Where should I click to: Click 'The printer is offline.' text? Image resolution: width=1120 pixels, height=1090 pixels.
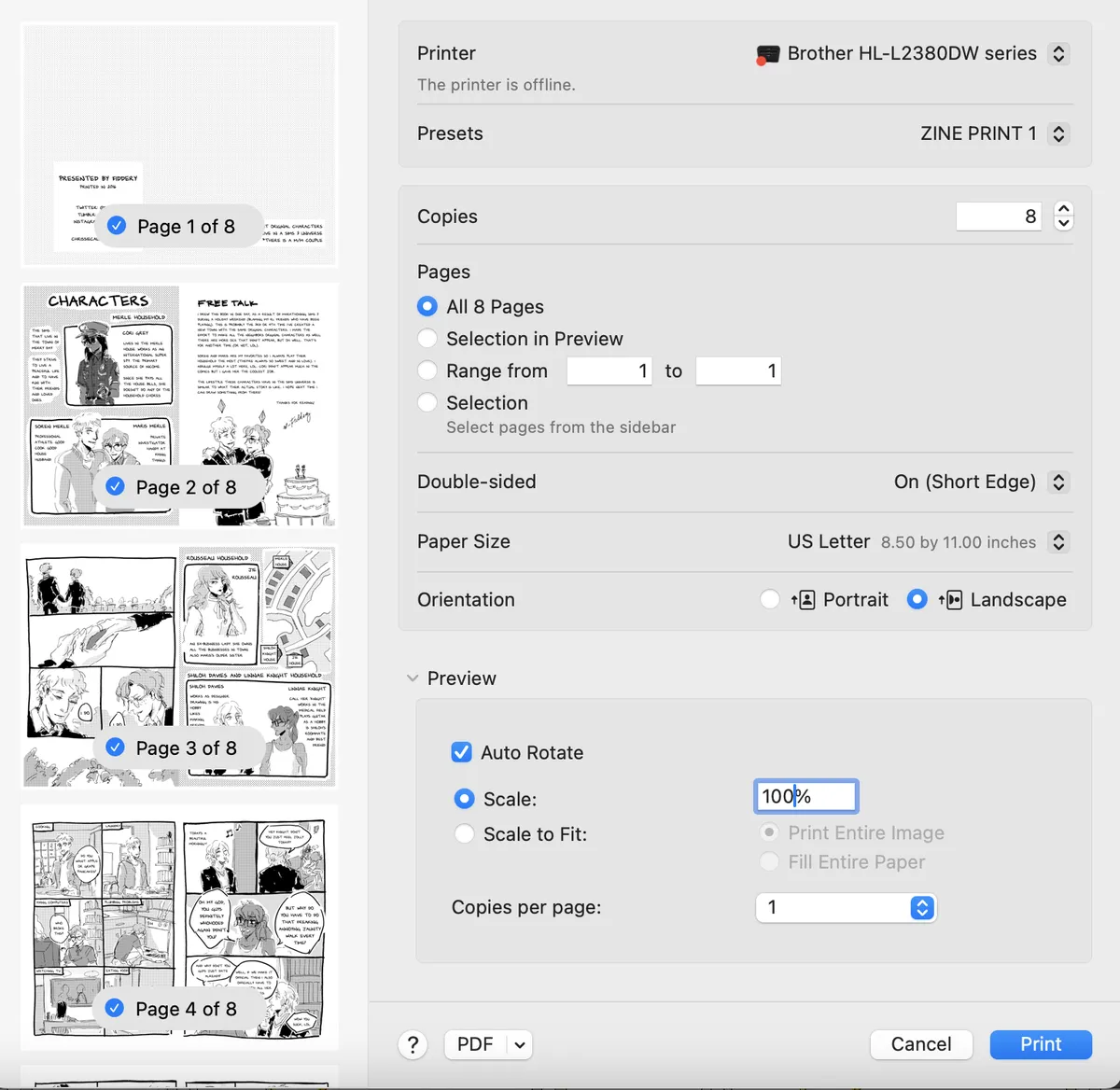click(x=497, y=85)
